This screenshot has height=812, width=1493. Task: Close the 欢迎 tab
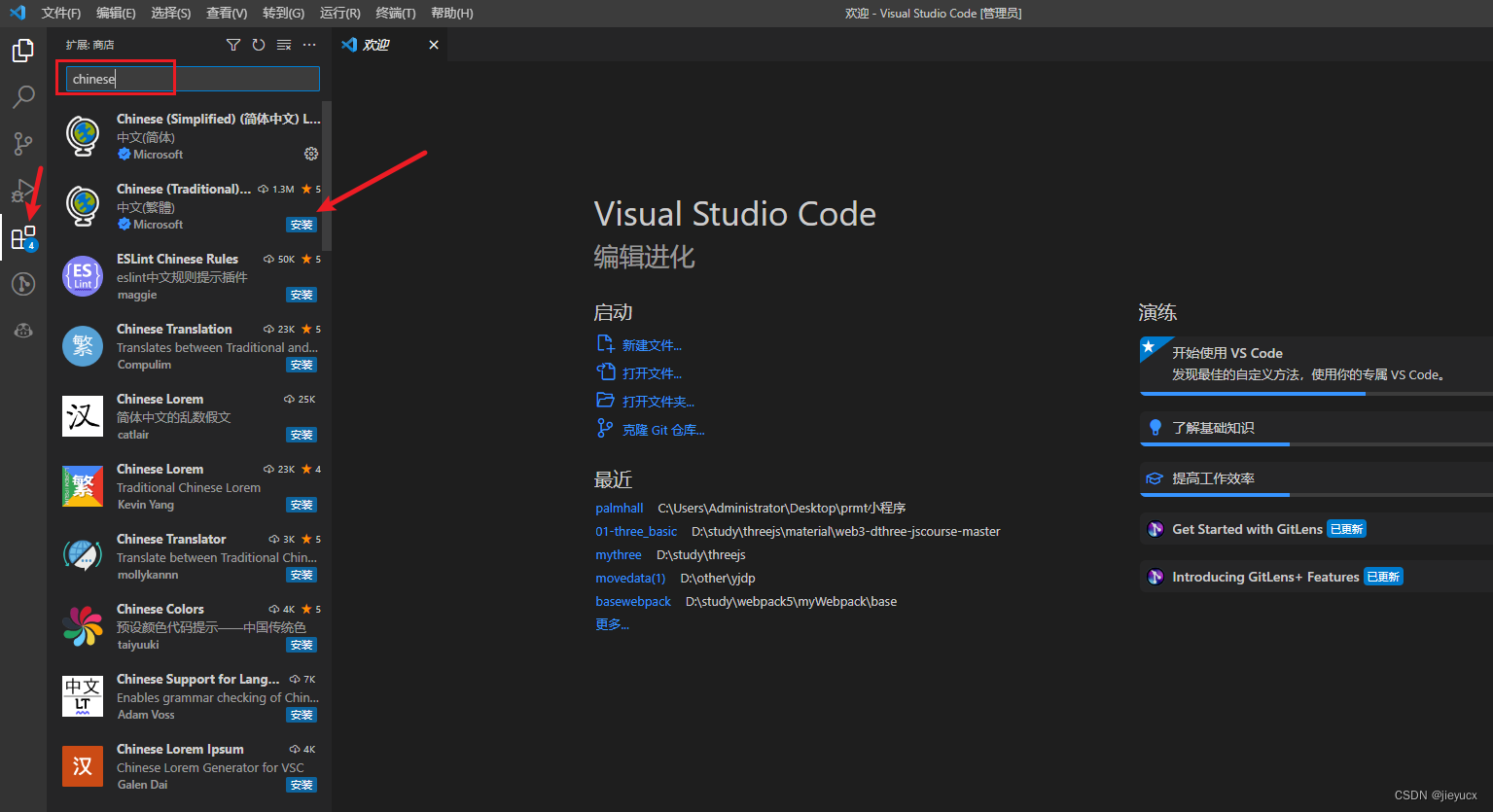(434, 45)
